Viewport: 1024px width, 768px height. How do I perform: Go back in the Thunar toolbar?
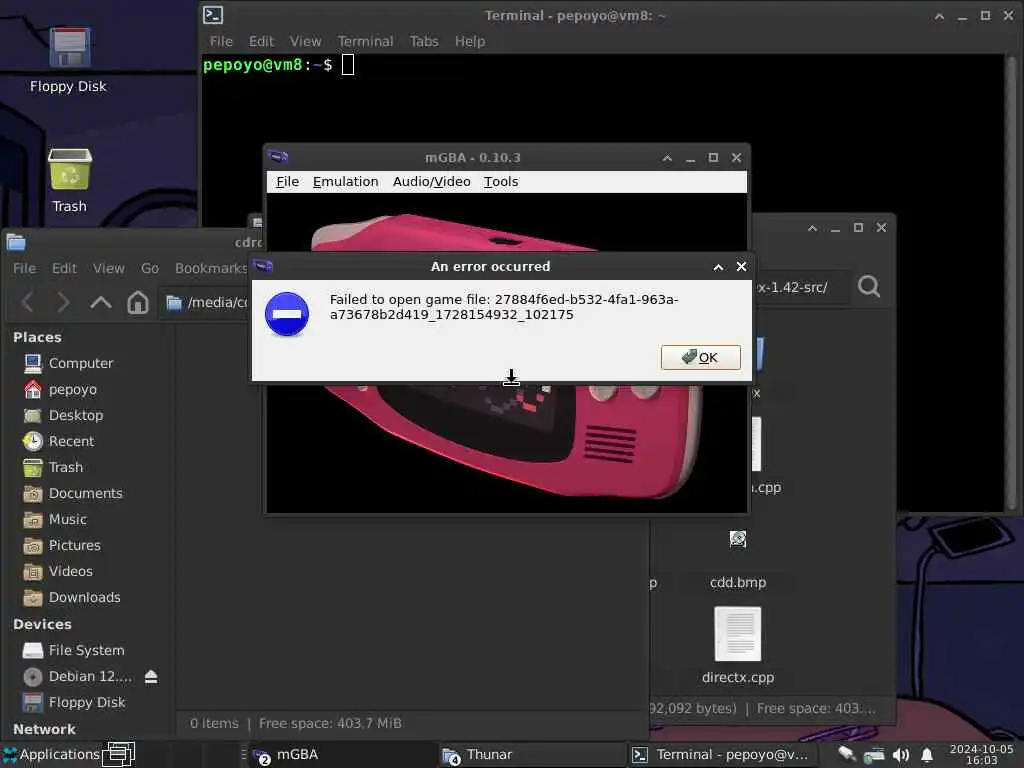(x=27, y=302)
